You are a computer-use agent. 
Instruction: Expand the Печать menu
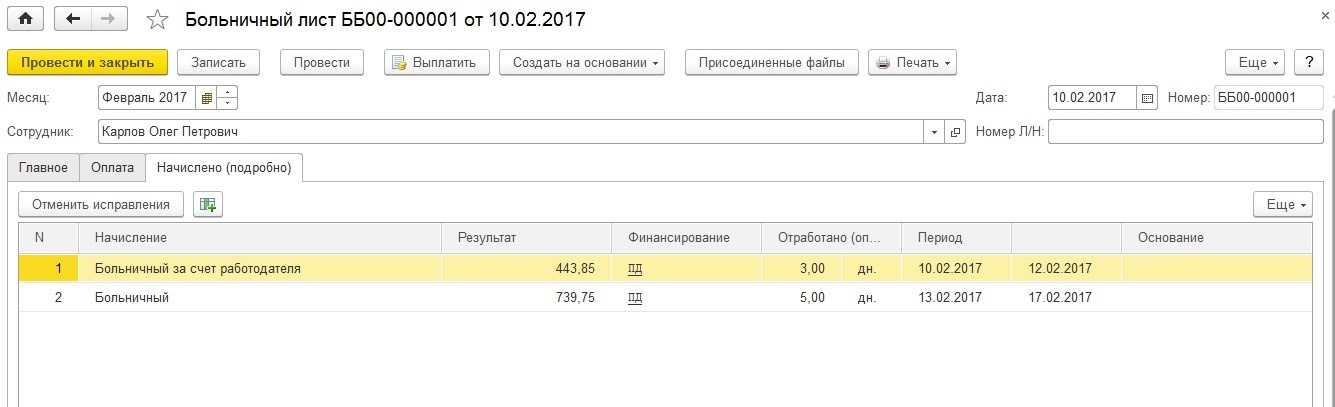click(x=912, y=62)
